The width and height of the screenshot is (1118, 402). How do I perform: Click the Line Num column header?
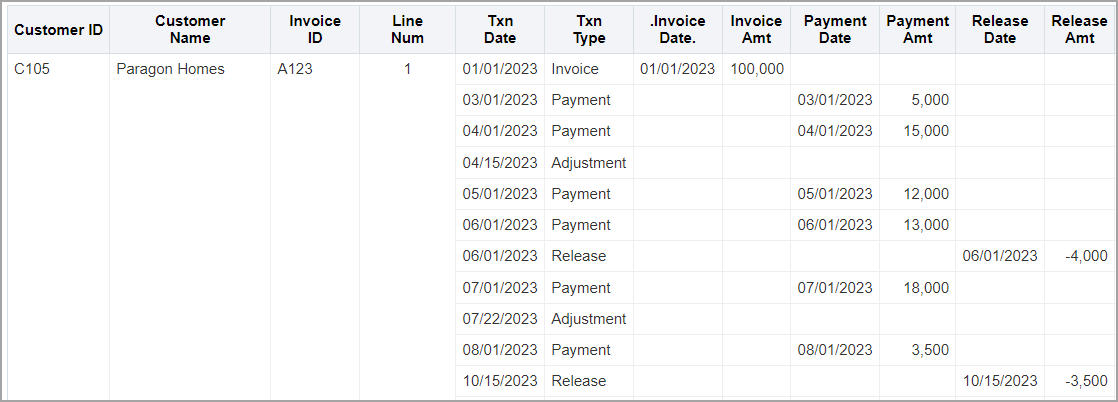tap(408, 30)
